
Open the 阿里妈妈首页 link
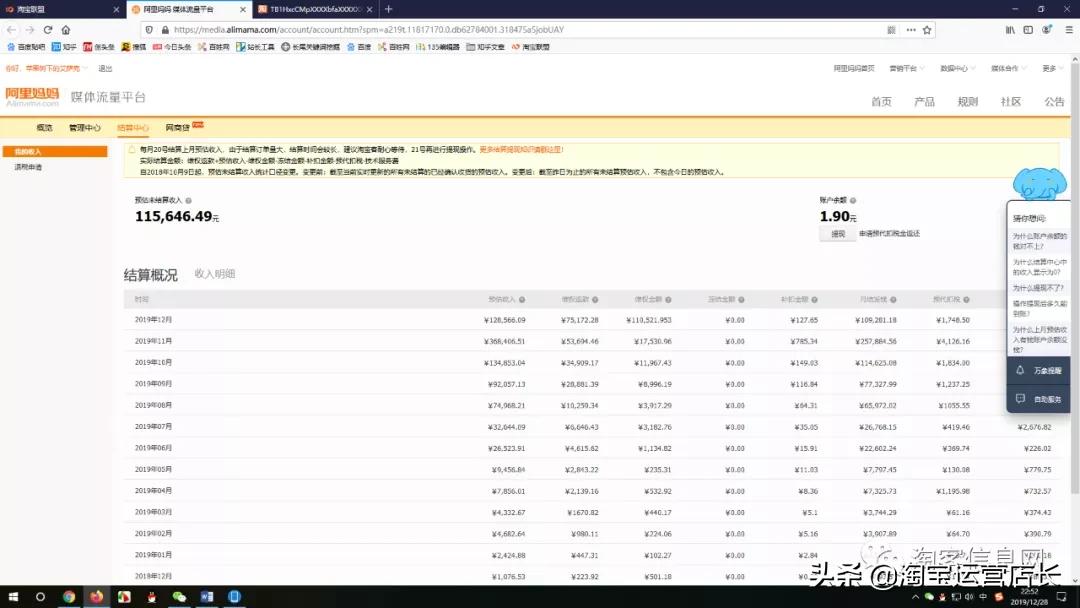pyautogui.click(x=854, y=68)
